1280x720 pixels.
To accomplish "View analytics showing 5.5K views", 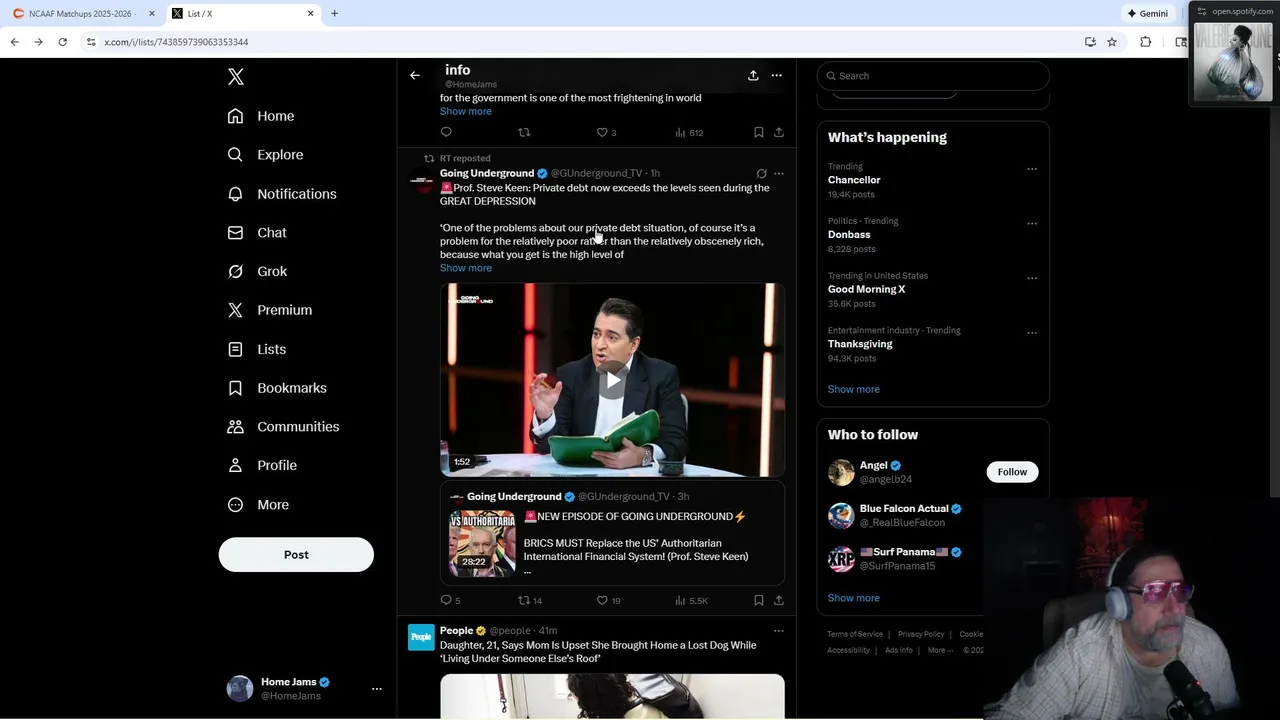I will [x=691, y=600].
